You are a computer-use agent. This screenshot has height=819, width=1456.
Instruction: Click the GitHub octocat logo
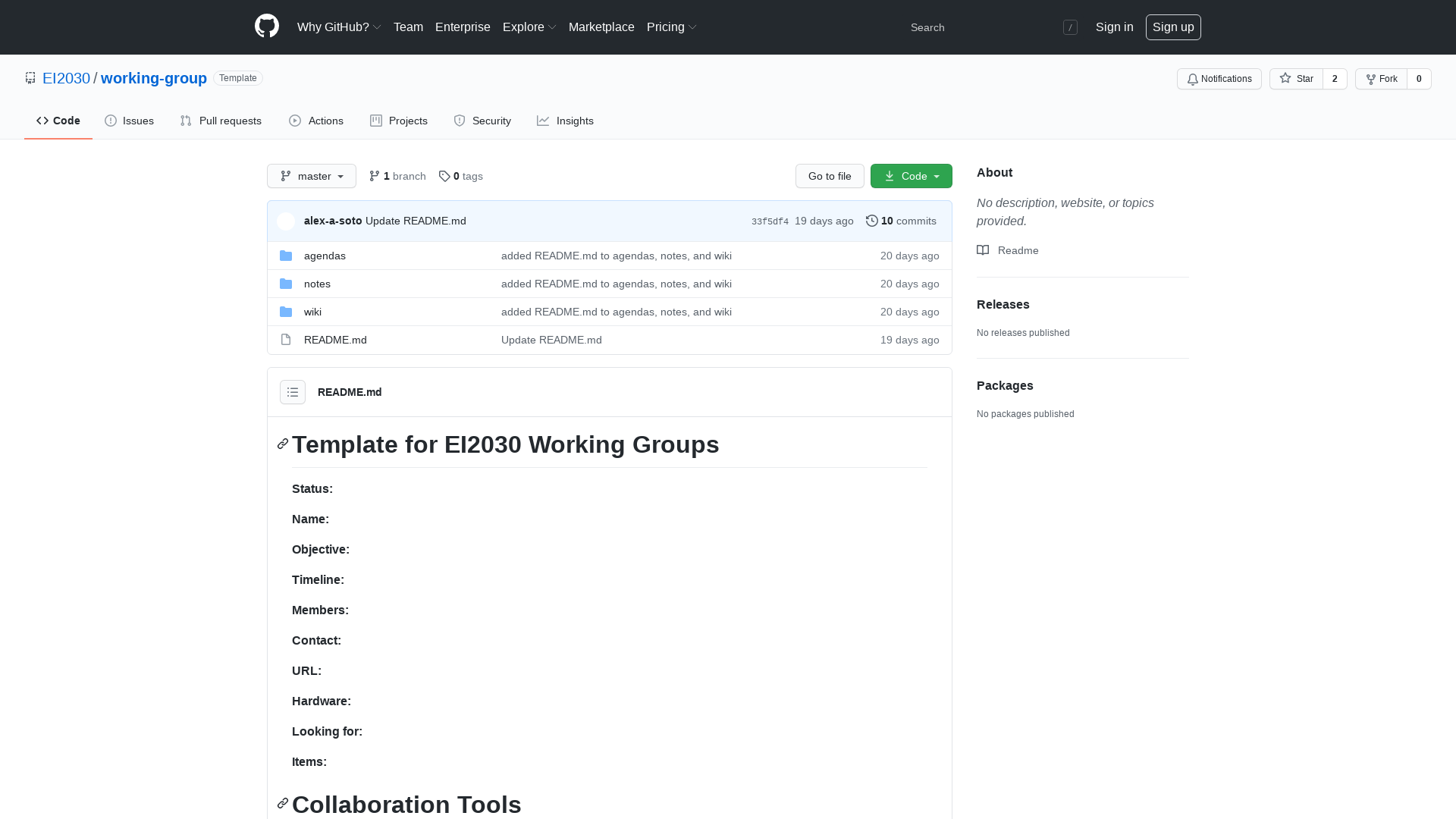[x=267, y=27]
